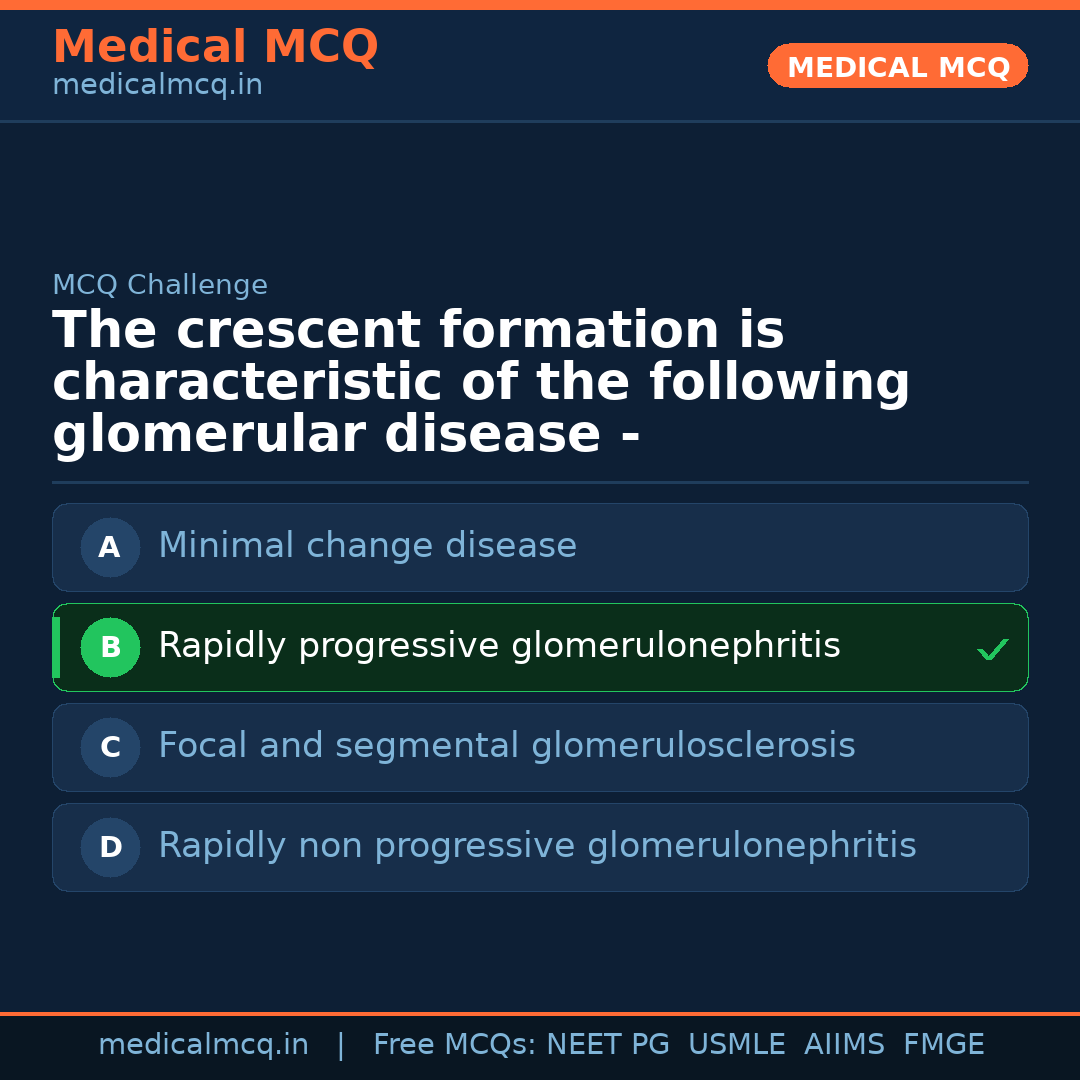This screenshot has width=1080, height=1080.
Task: Click the letter C circle badge
Action: tap(110, 747)
